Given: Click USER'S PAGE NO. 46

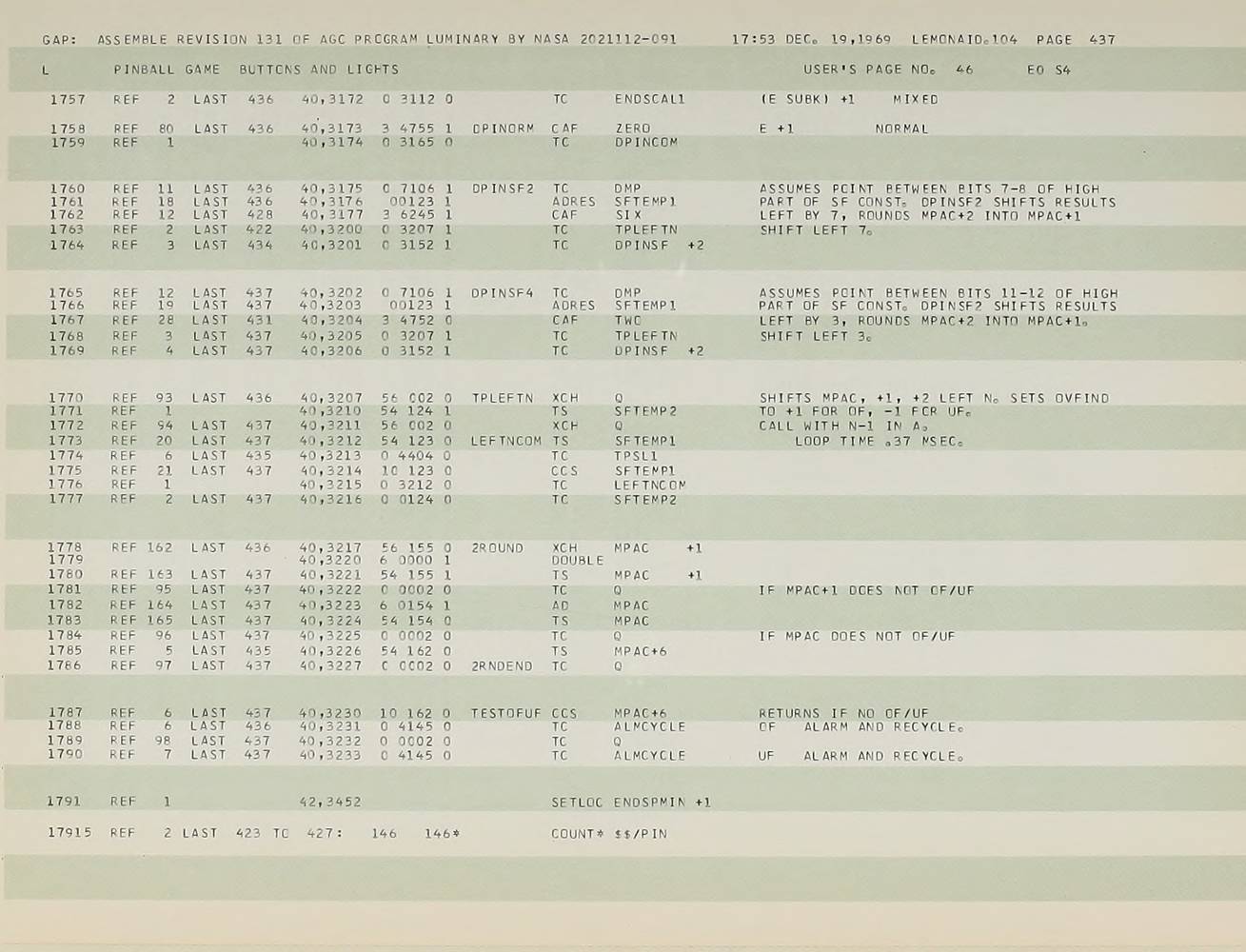Looking at the screenshot, I should click(x=889, y=69).
